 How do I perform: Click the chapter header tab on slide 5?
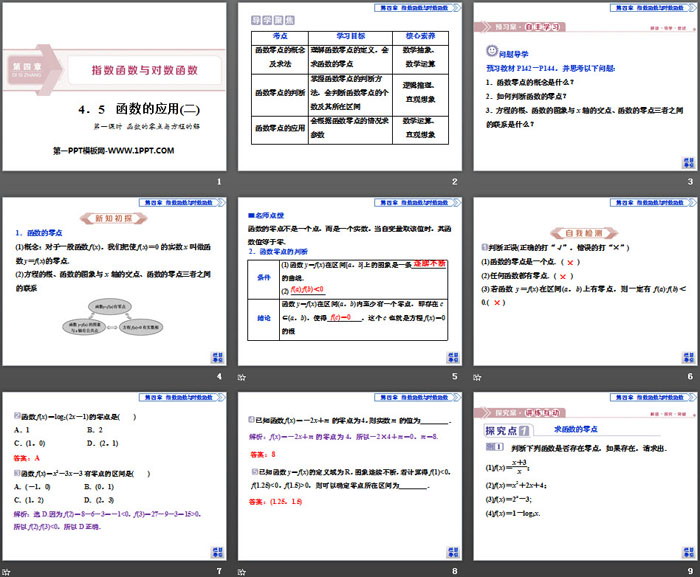418,203
